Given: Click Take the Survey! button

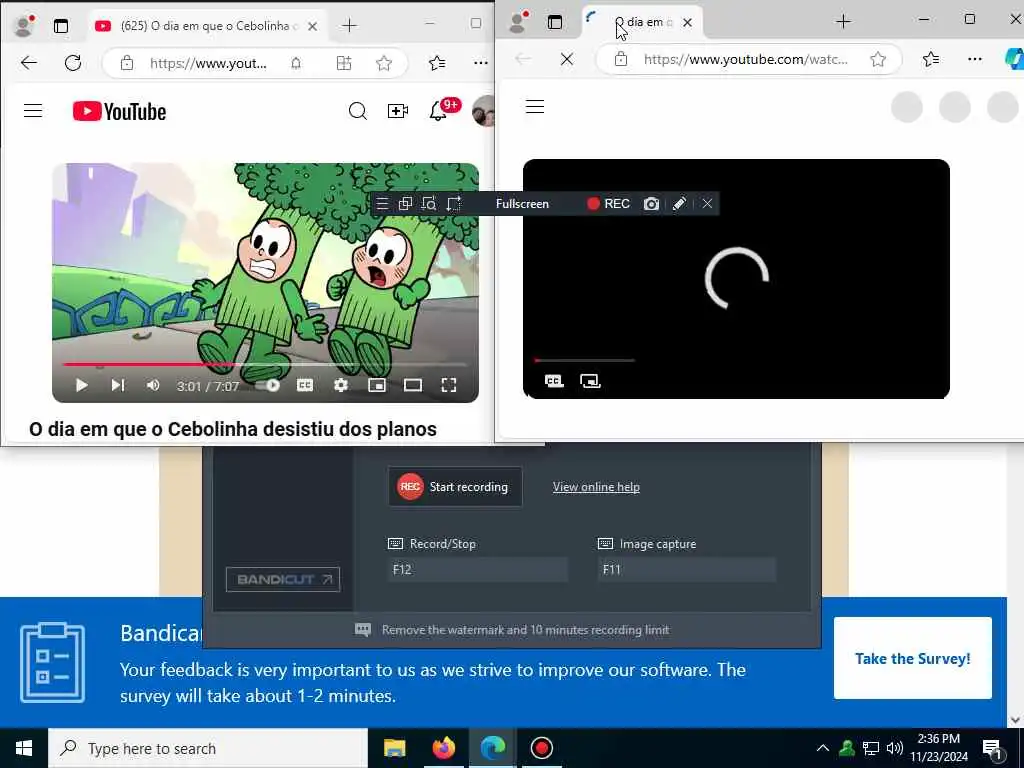Looking at the screenshot, I should tap(913, 658).
